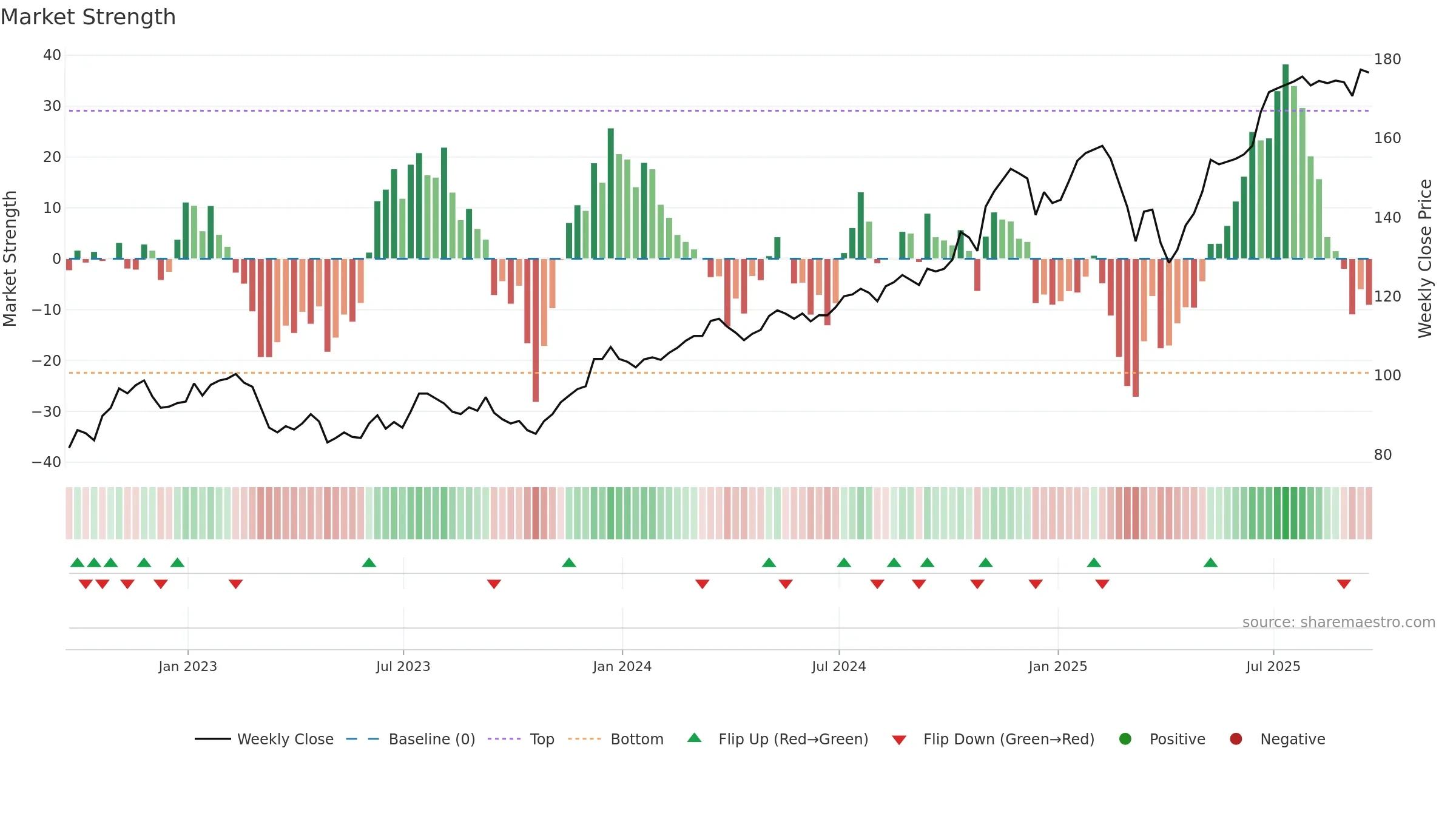Click the 100 label on the price axis

1387,376
